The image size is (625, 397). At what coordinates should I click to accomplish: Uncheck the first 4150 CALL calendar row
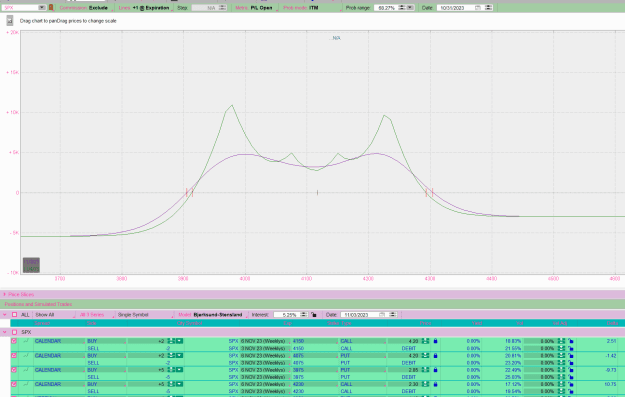(14, 341)
